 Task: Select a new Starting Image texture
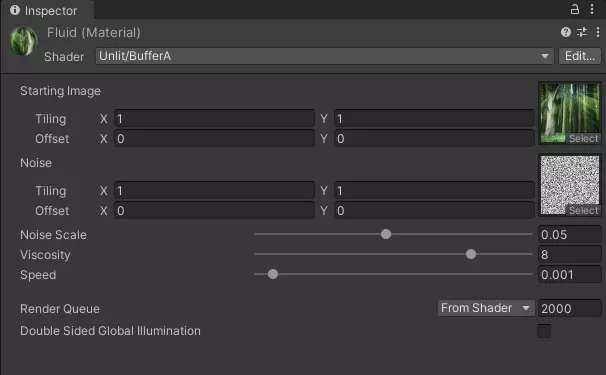tap(584, 138)
